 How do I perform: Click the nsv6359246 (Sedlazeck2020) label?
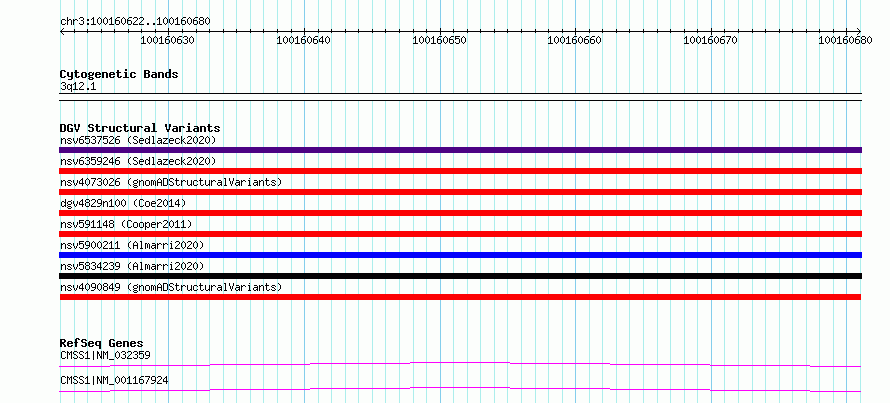tap(138, 161)
